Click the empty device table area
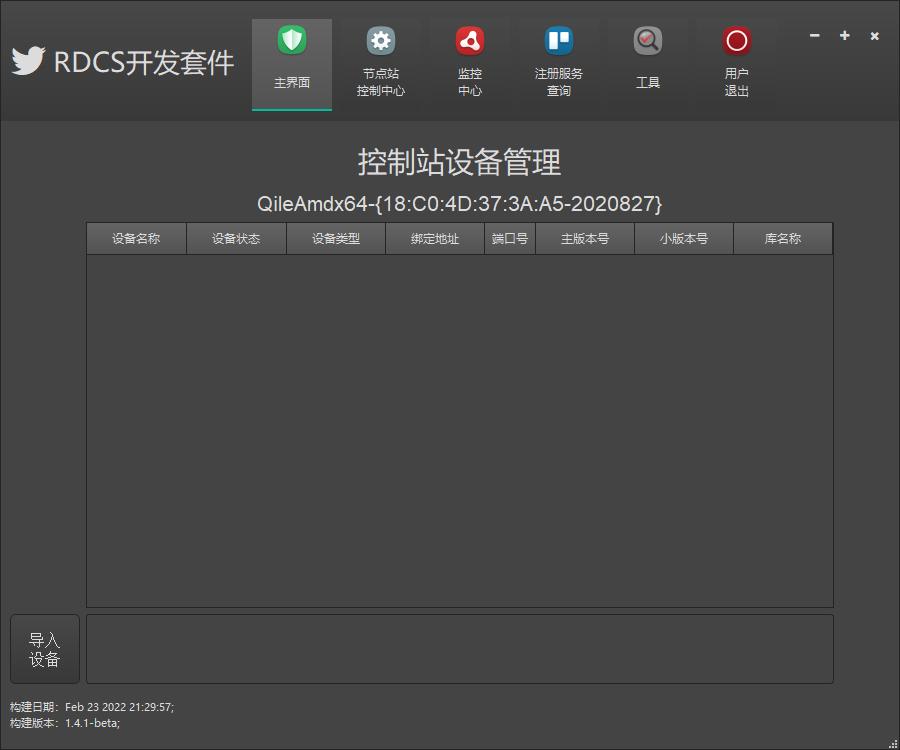Screen dimensions: 900x750 pos(460,430)
